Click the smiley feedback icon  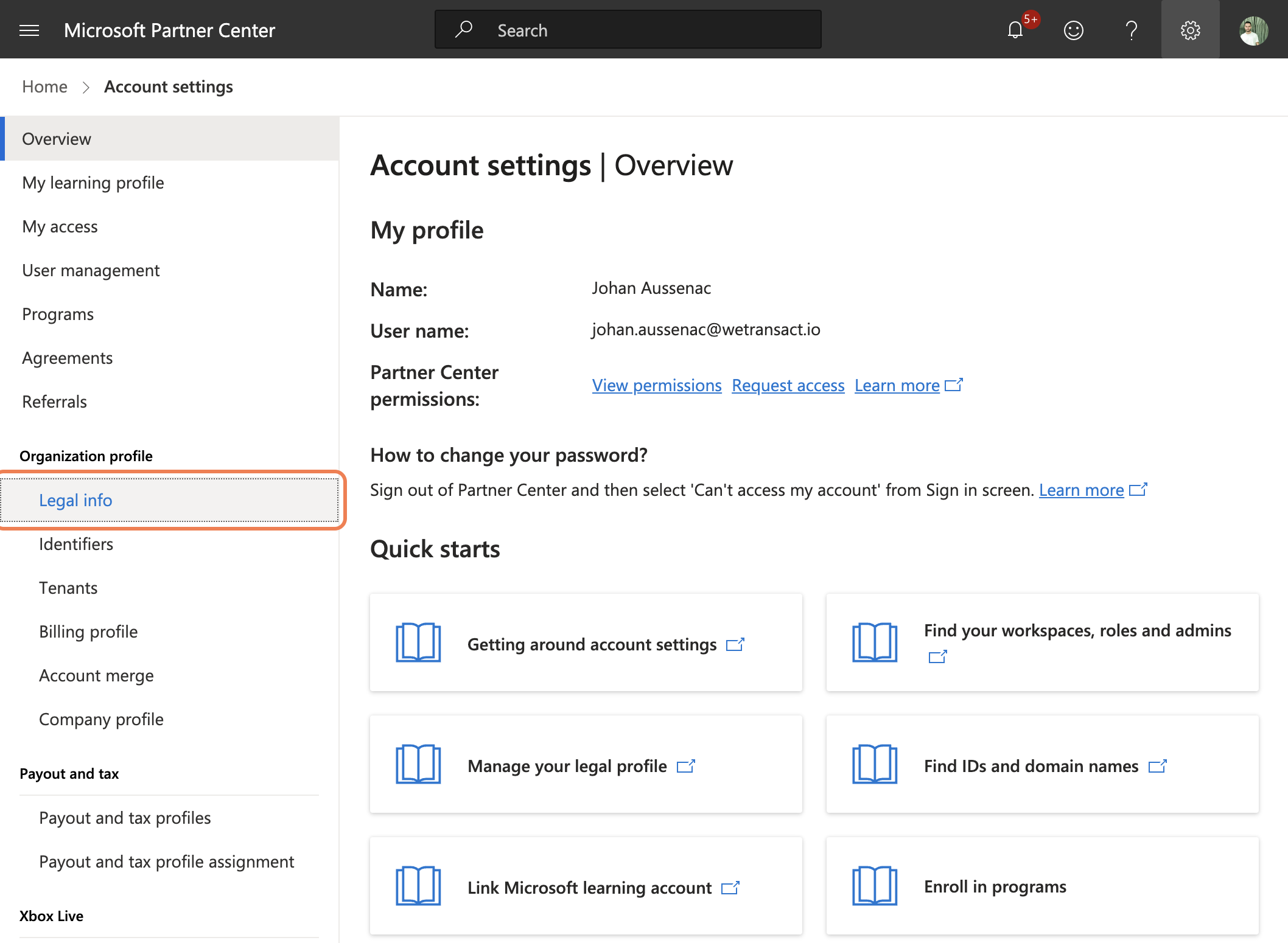coord(1073,30)
